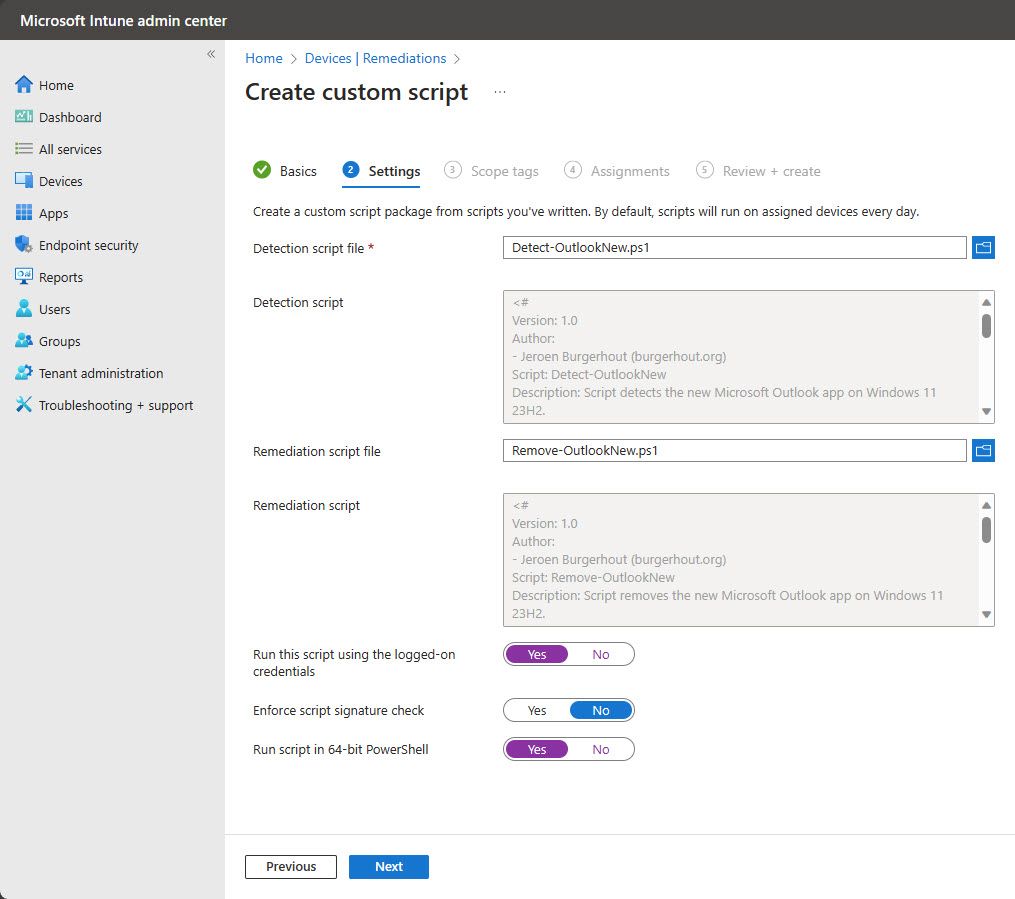Click the Users person icon
The image size is (1015, 899).
[x=24, y=309]
